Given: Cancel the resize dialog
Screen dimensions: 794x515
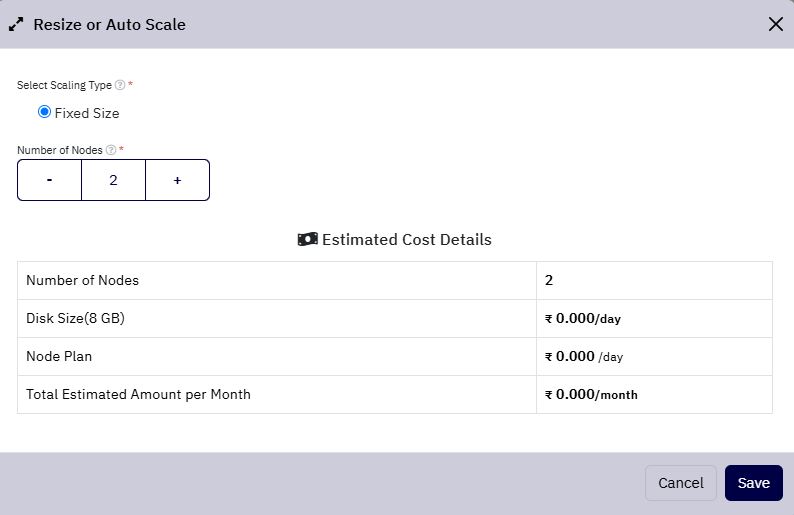Looking at the screenshot, I should click(x=681, y=483).
